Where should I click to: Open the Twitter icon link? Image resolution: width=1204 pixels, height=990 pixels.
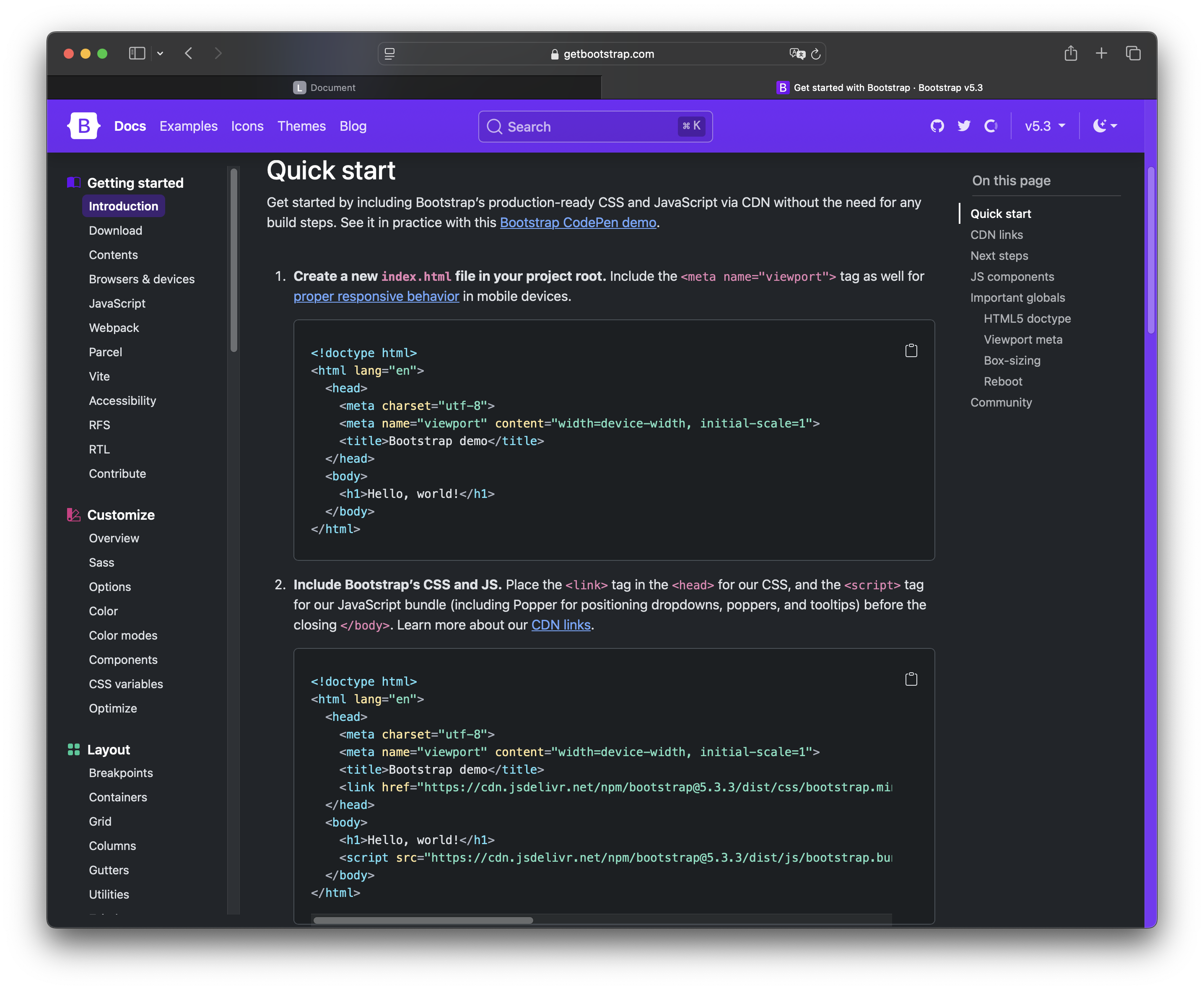click(964, 126)
